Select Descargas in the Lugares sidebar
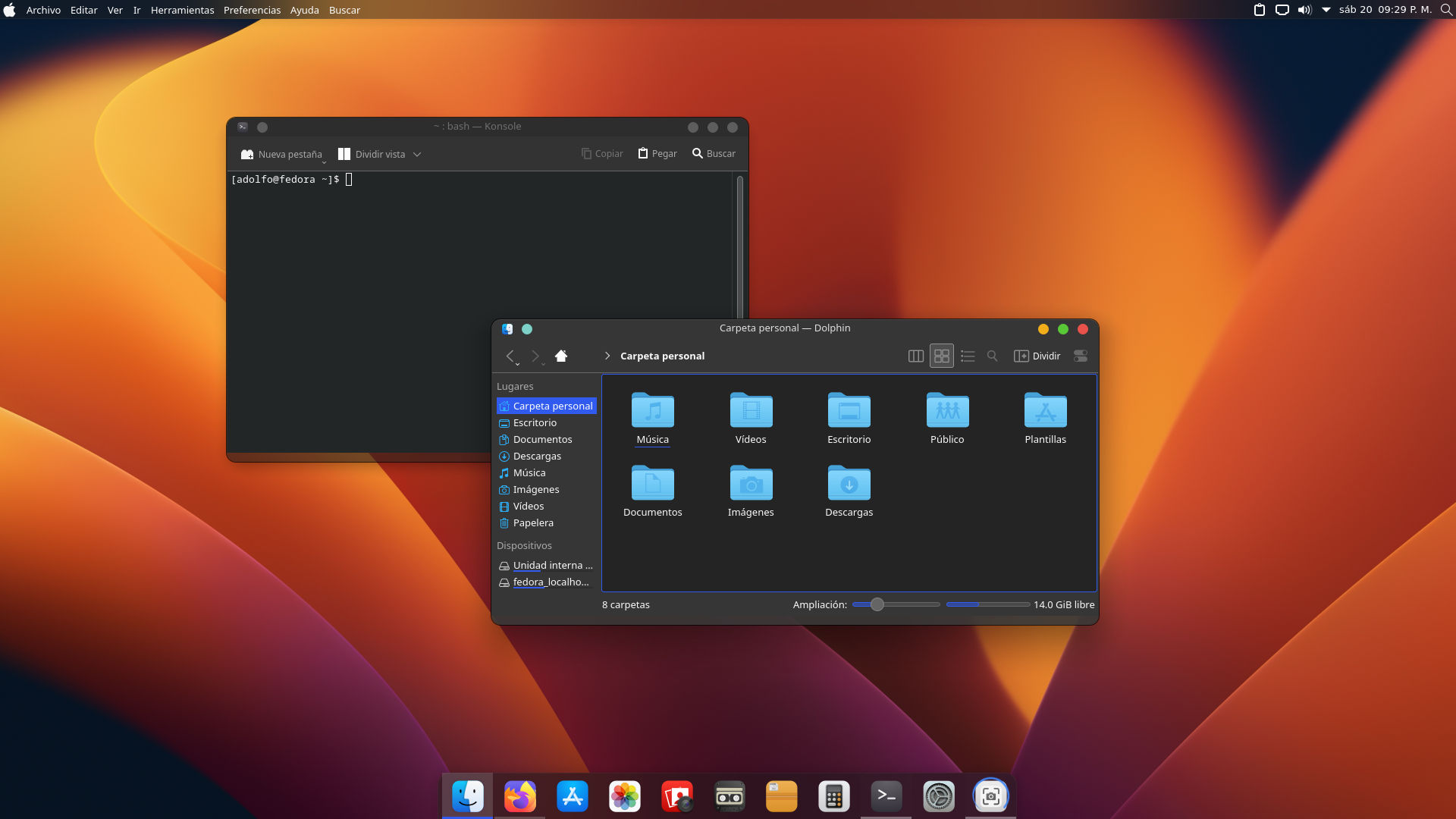The height and width of the screenshot is (819, 1456). coord(546,457)
